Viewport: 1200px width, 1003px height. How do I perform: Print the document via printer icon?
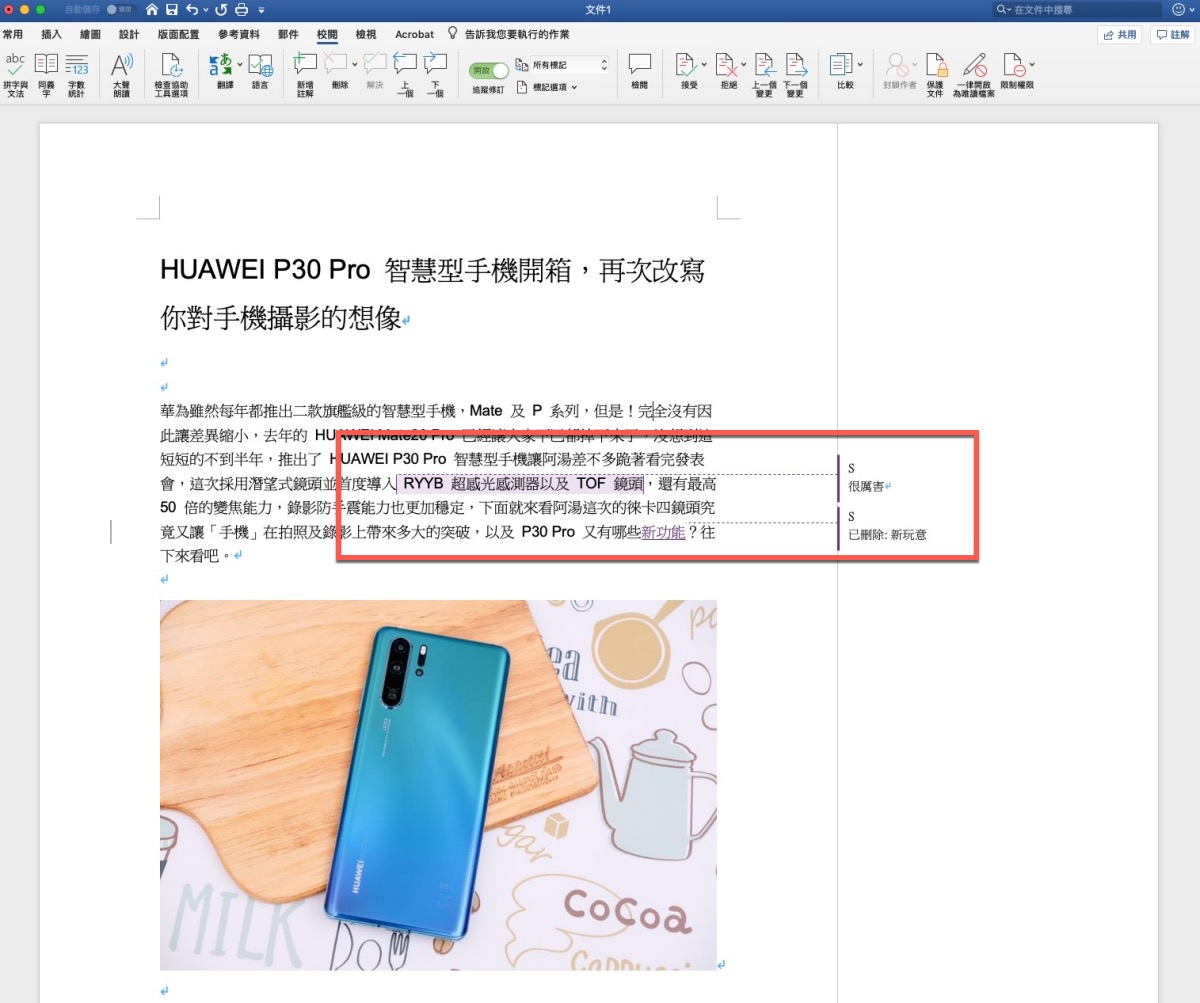[x=242, y=10]
